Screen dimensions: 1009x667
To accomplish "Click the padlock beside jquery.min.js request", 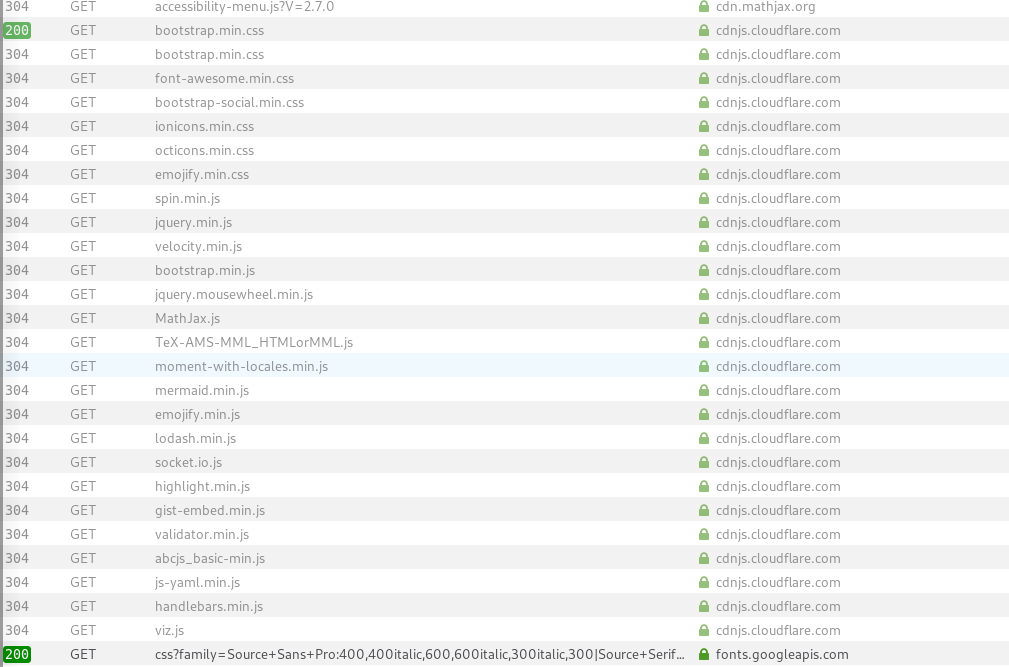I will tap(705, 222).
